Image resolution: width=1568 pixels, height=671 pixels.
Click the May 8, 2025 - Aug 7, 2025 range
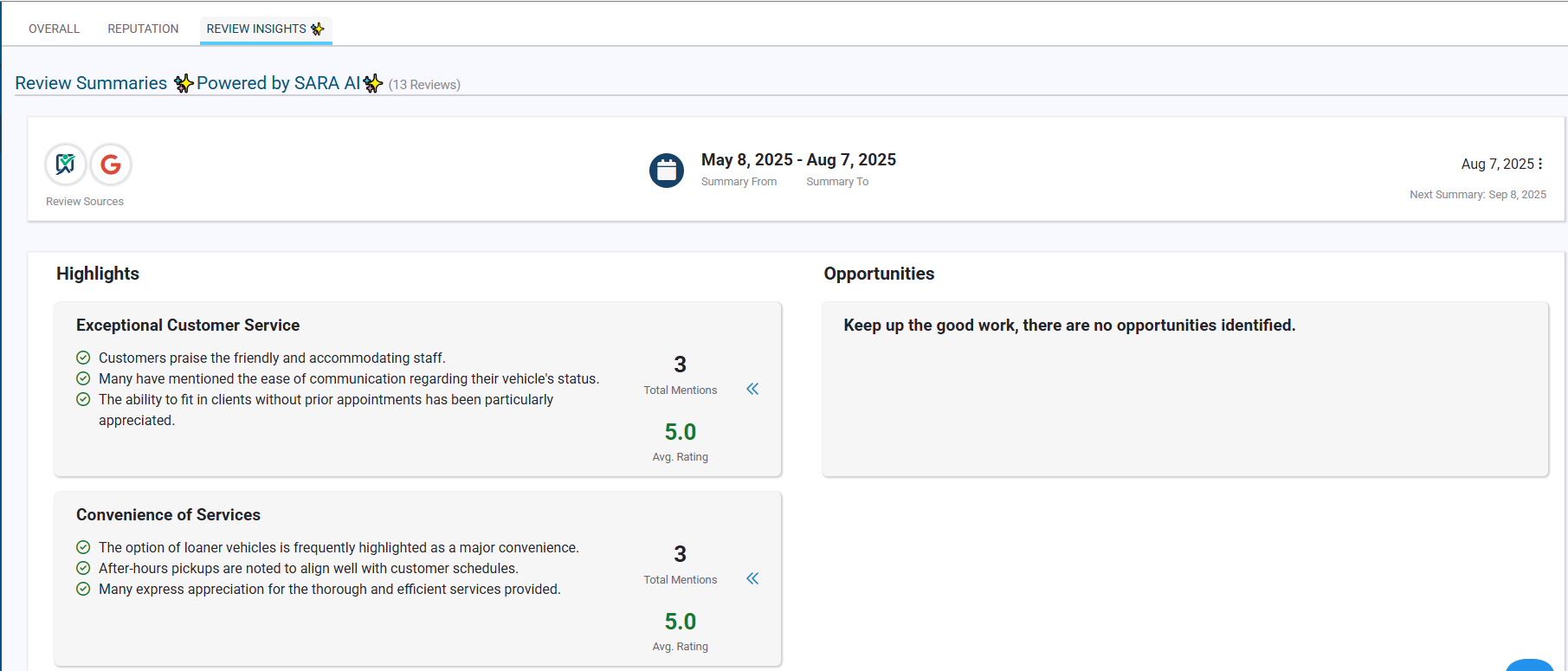798,160
